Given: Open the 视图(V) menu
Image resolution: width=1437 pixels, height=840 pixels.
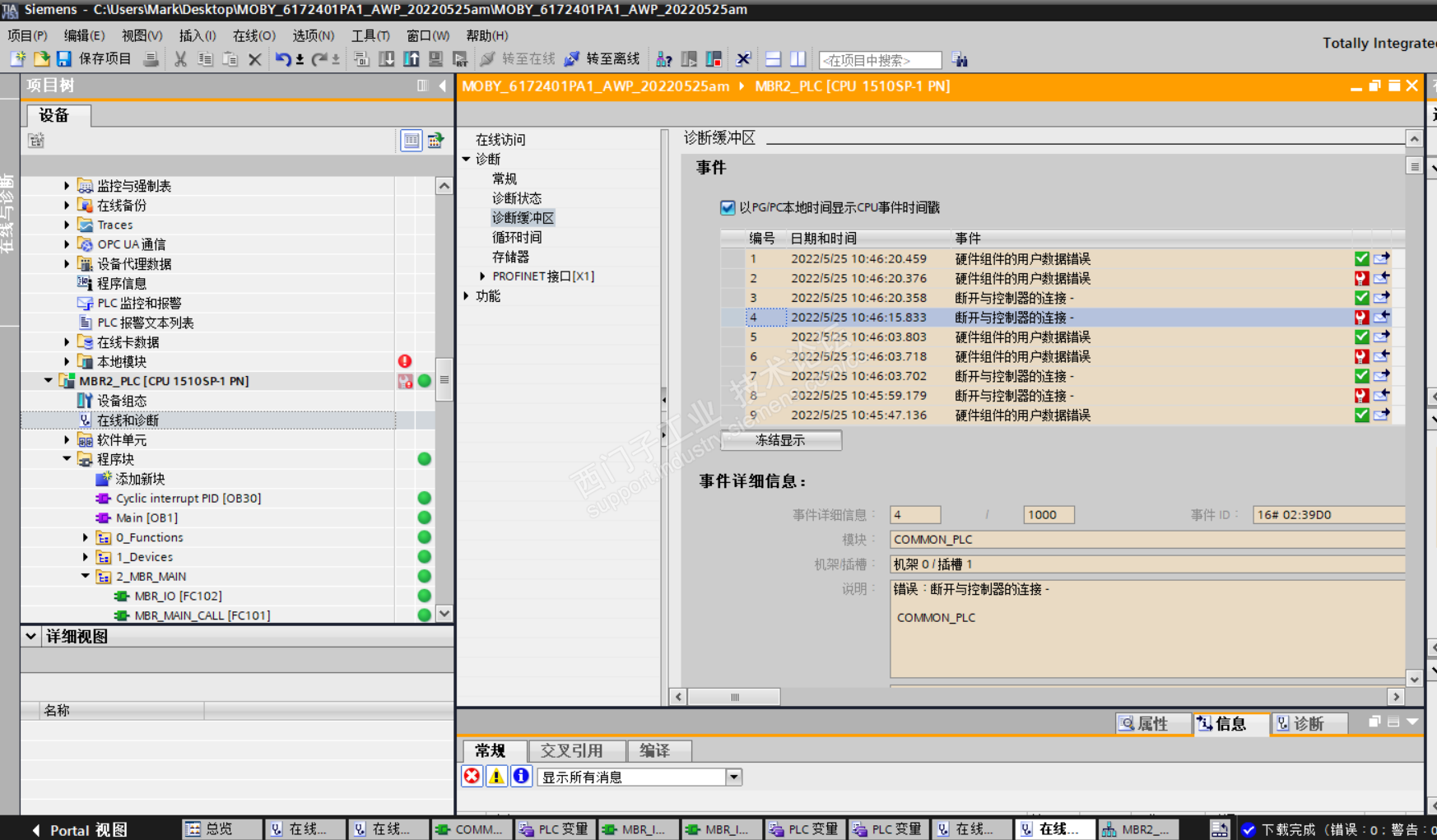Looking at the screenshot, I should 142,35.
